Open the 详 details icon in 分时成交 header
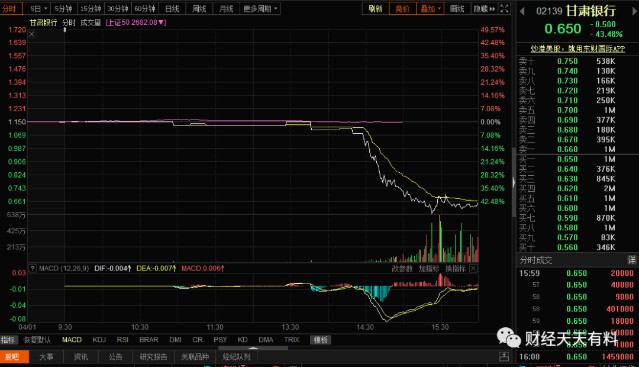 pos(632,259)
